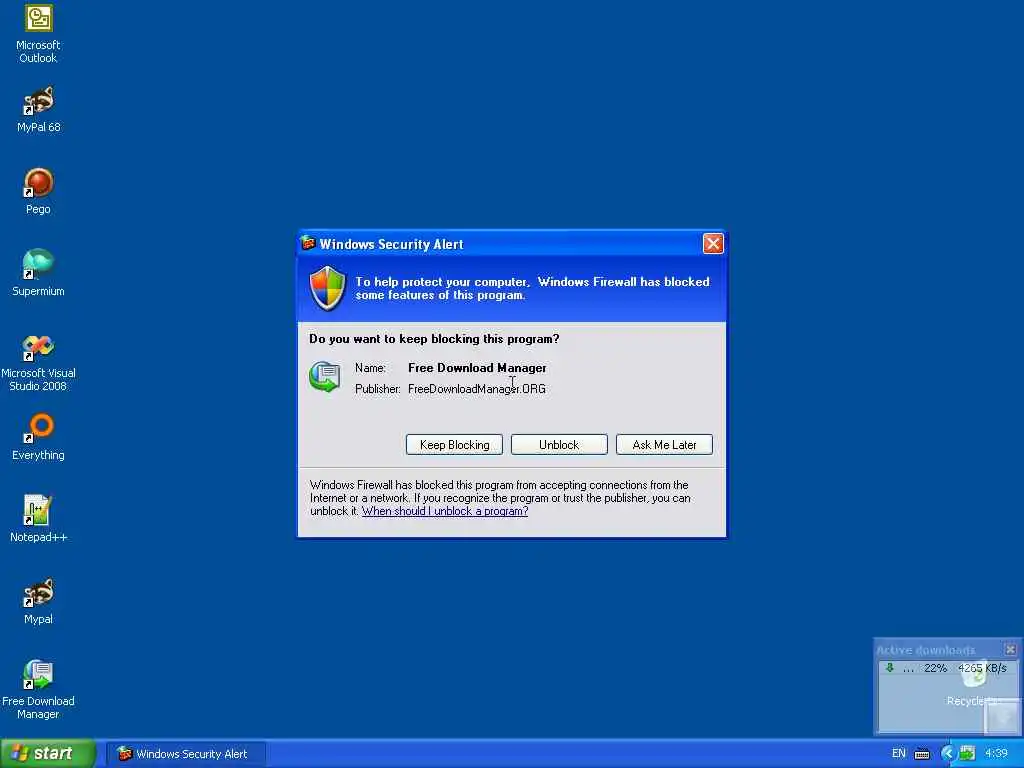Image resolution: width=1024 pixels, height=768 pixels.
Task: Select the Free Download Manager desktop shortcut
Action: [38, 690]
